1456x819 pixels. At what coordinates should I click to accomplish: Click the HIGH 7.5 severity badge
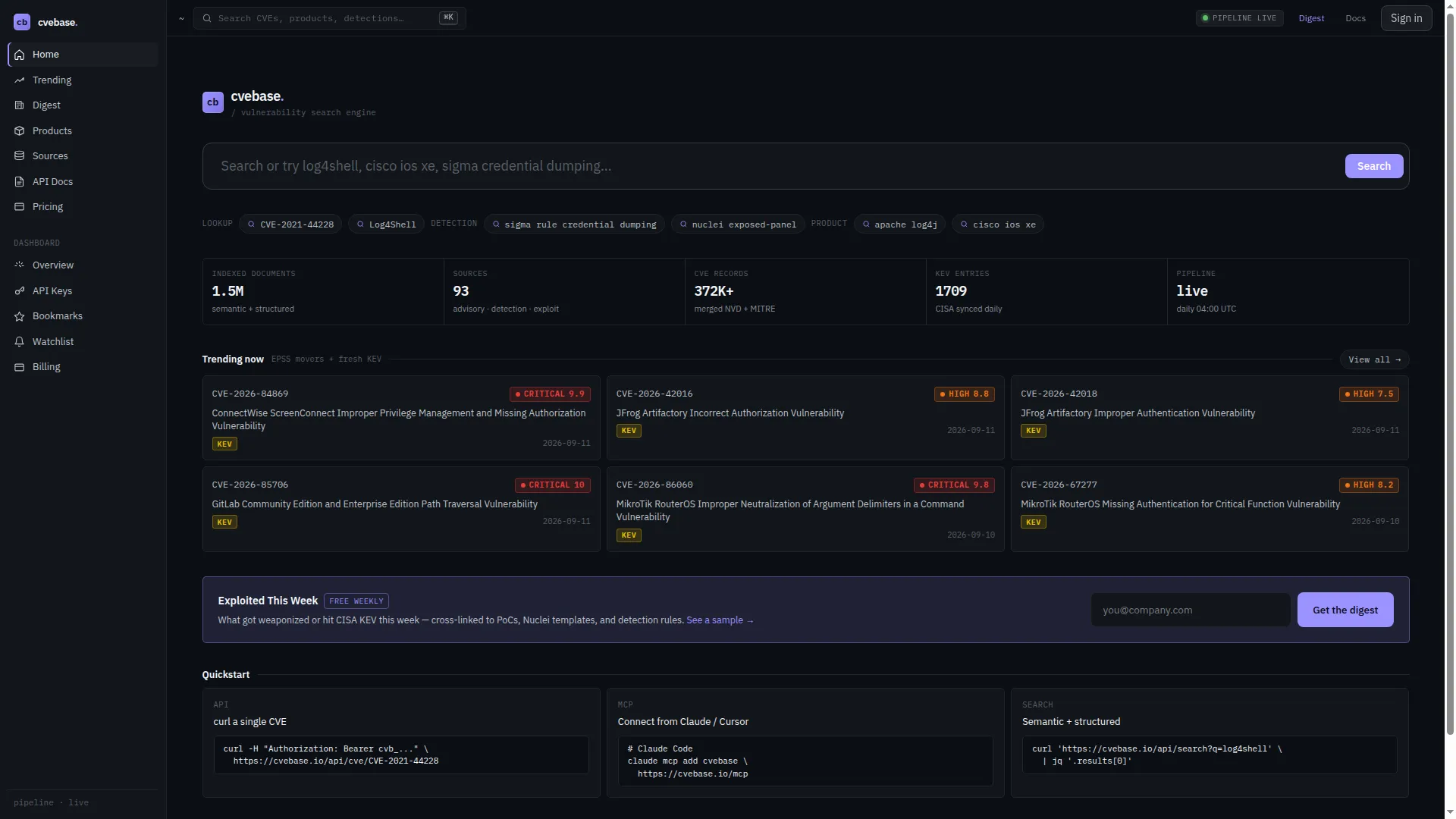click(x=1369, y=394)
